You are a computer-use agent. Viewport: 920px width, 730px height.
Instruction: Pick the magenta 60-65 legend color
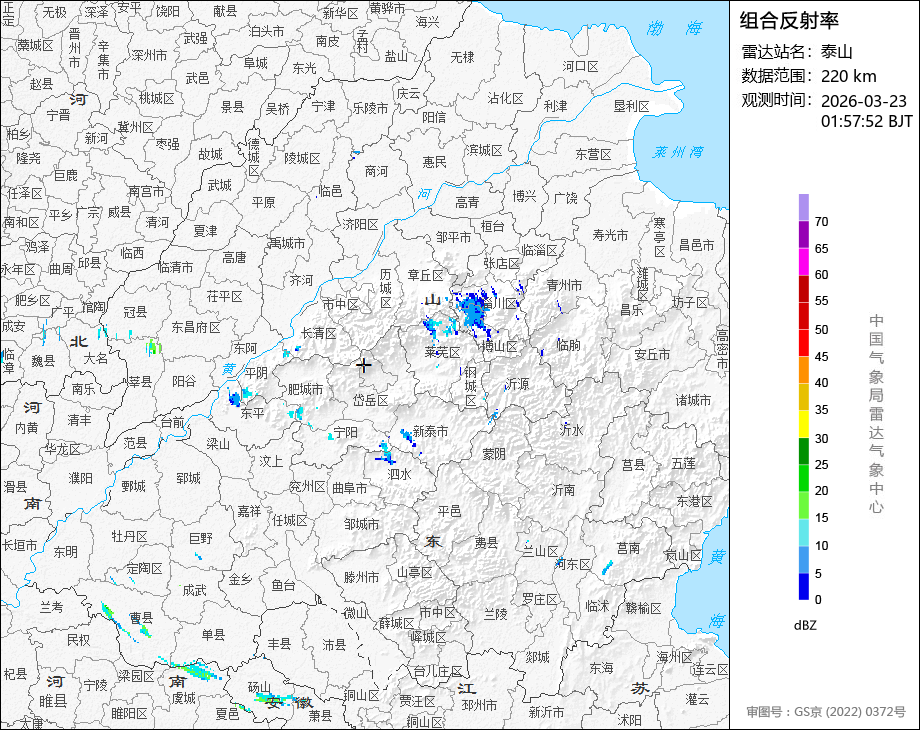(804, 261)
